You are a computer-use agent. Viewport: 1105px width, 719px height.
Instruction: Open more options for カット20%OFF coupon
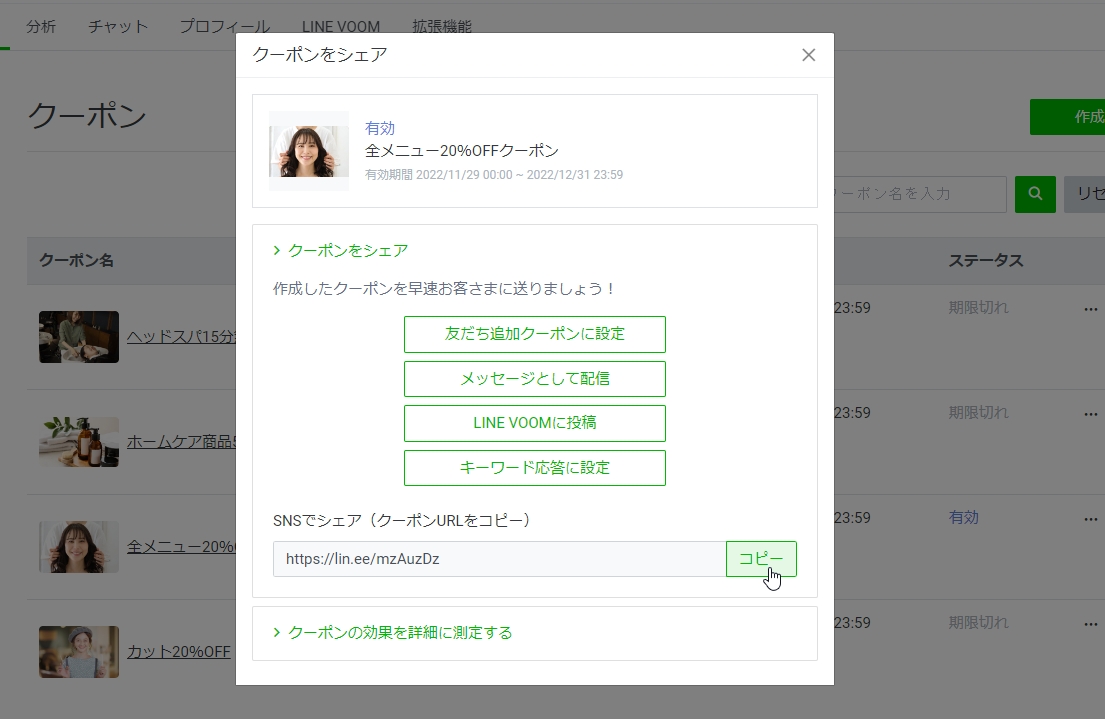tap(1090, 624)
